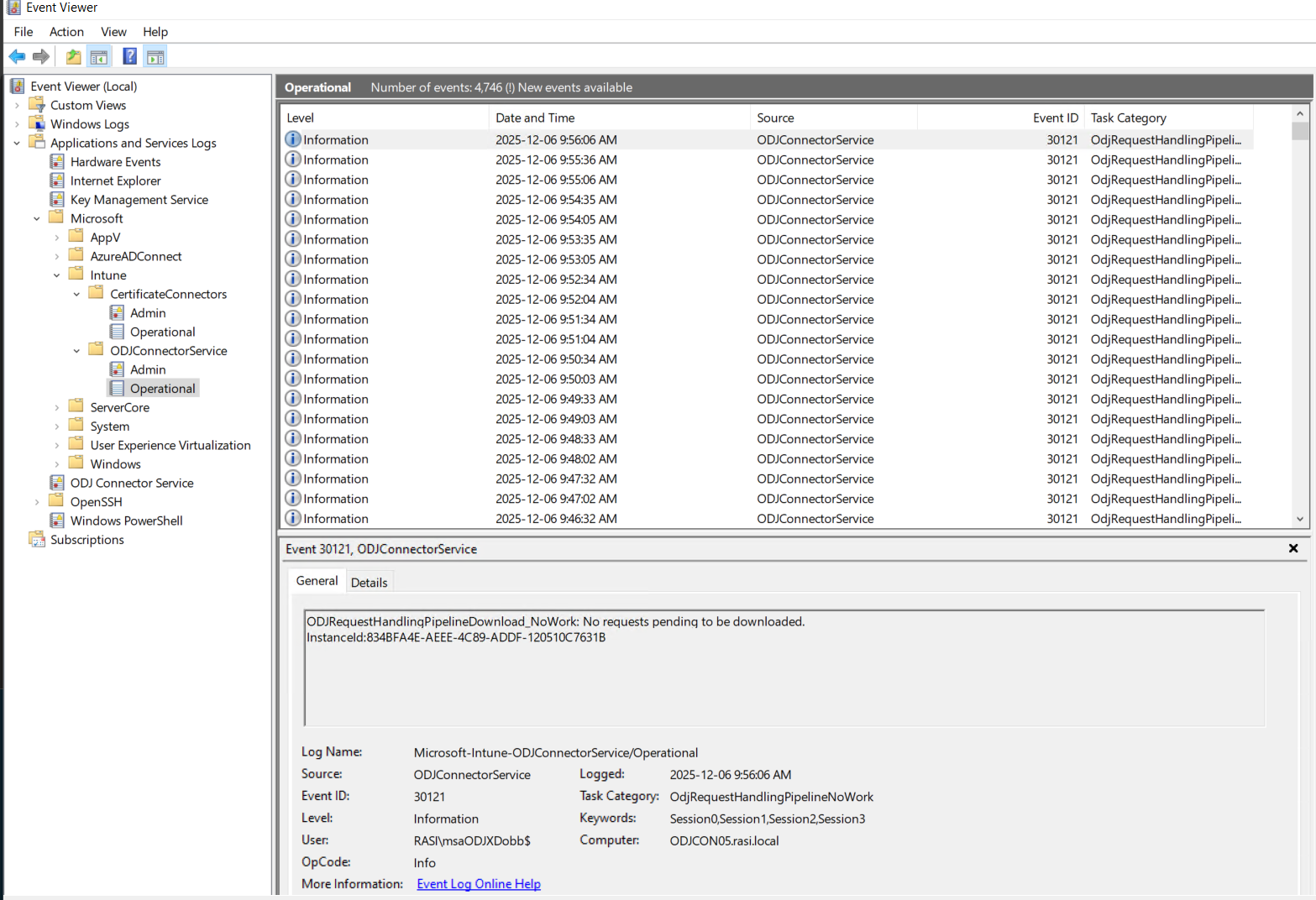Collapse the Intune folder node
This screenshot has height=900, width=1316.
tap(57, 275)
